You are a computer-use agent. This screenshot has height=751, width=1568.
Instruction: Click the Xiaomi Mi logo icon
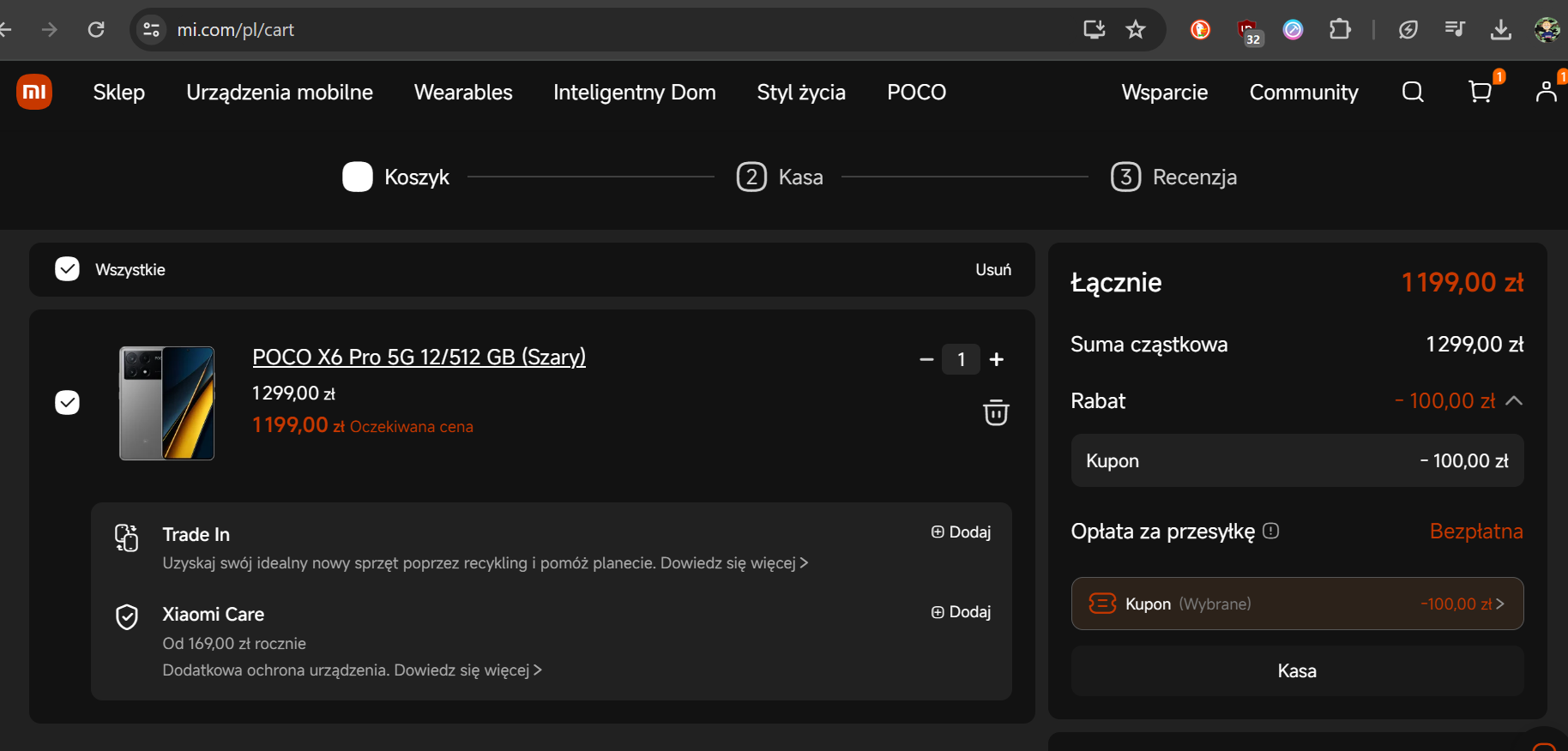click(34, 92)
